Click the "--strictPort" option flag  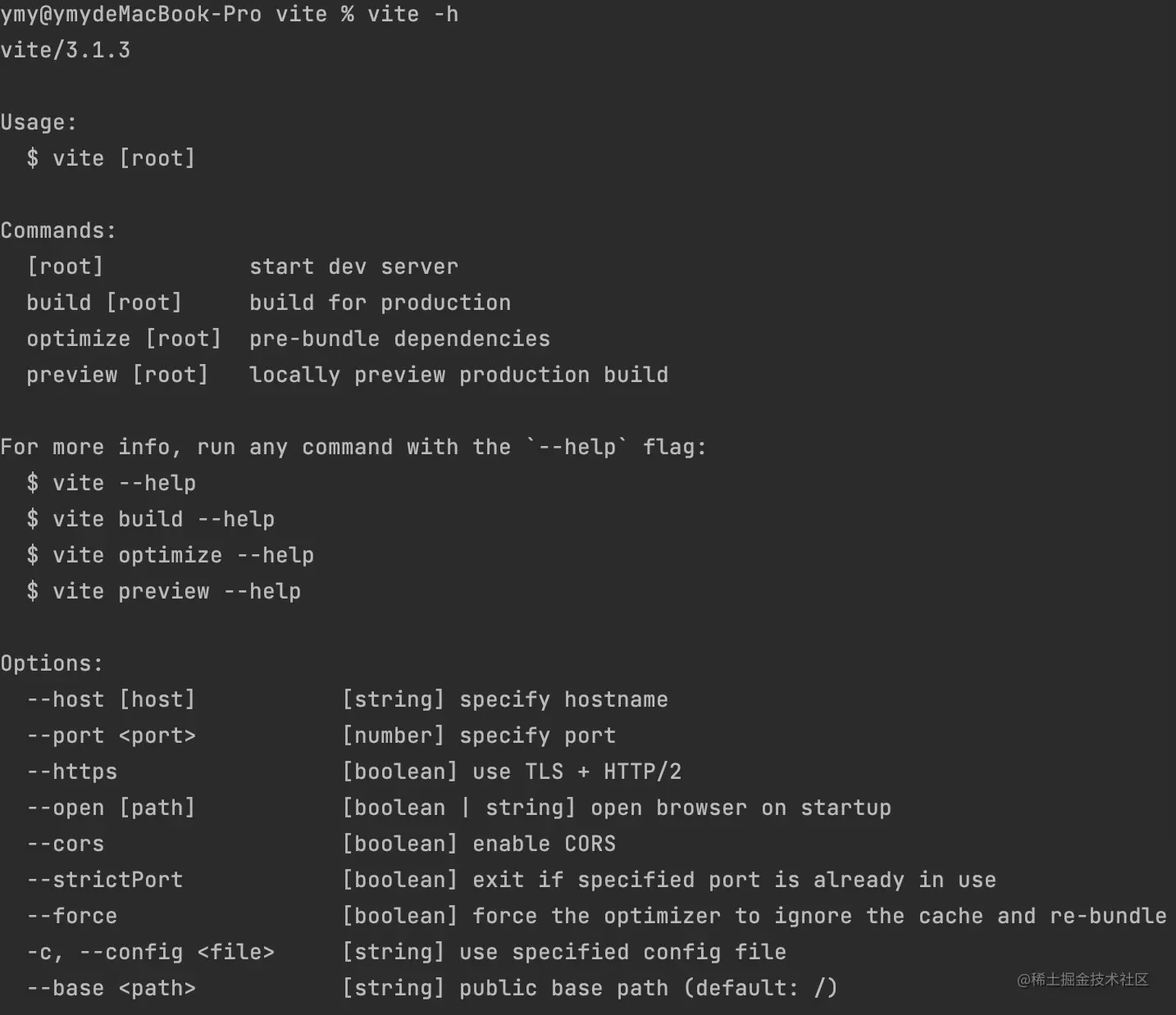[104, 881]
